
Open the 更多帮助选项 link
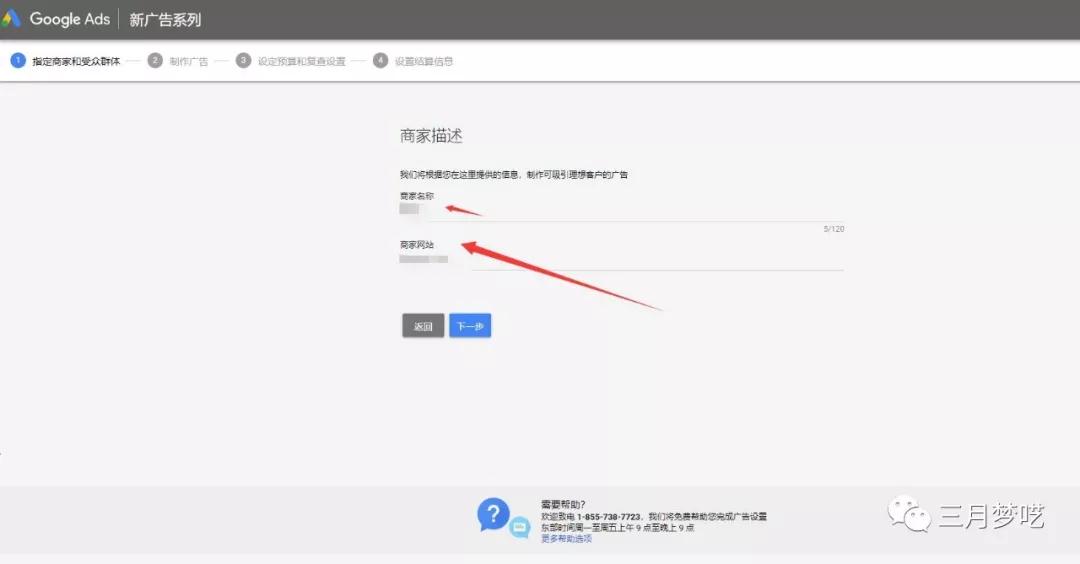(566, 539)
